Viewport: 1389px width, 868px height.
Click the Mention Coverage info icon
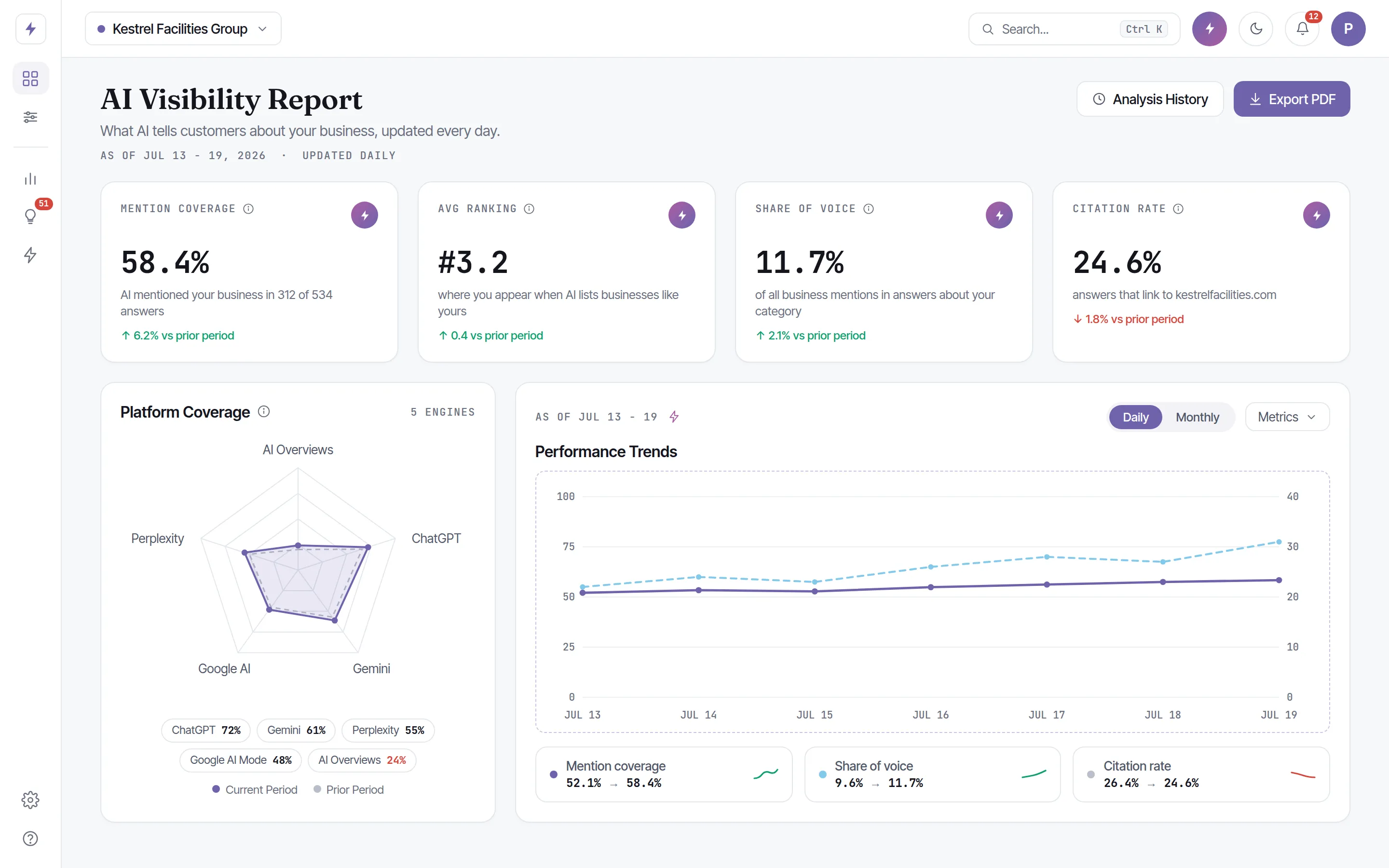248,209
